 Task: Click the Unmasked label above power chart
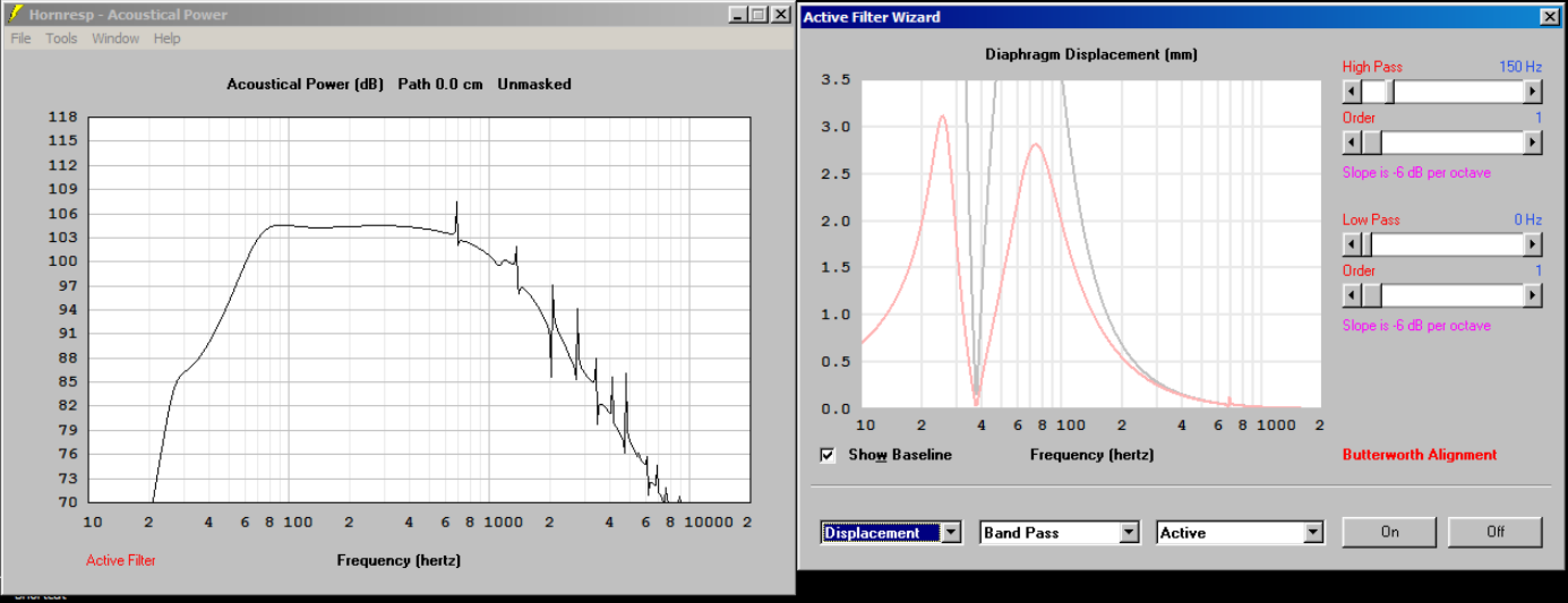[x=534, y=84]
